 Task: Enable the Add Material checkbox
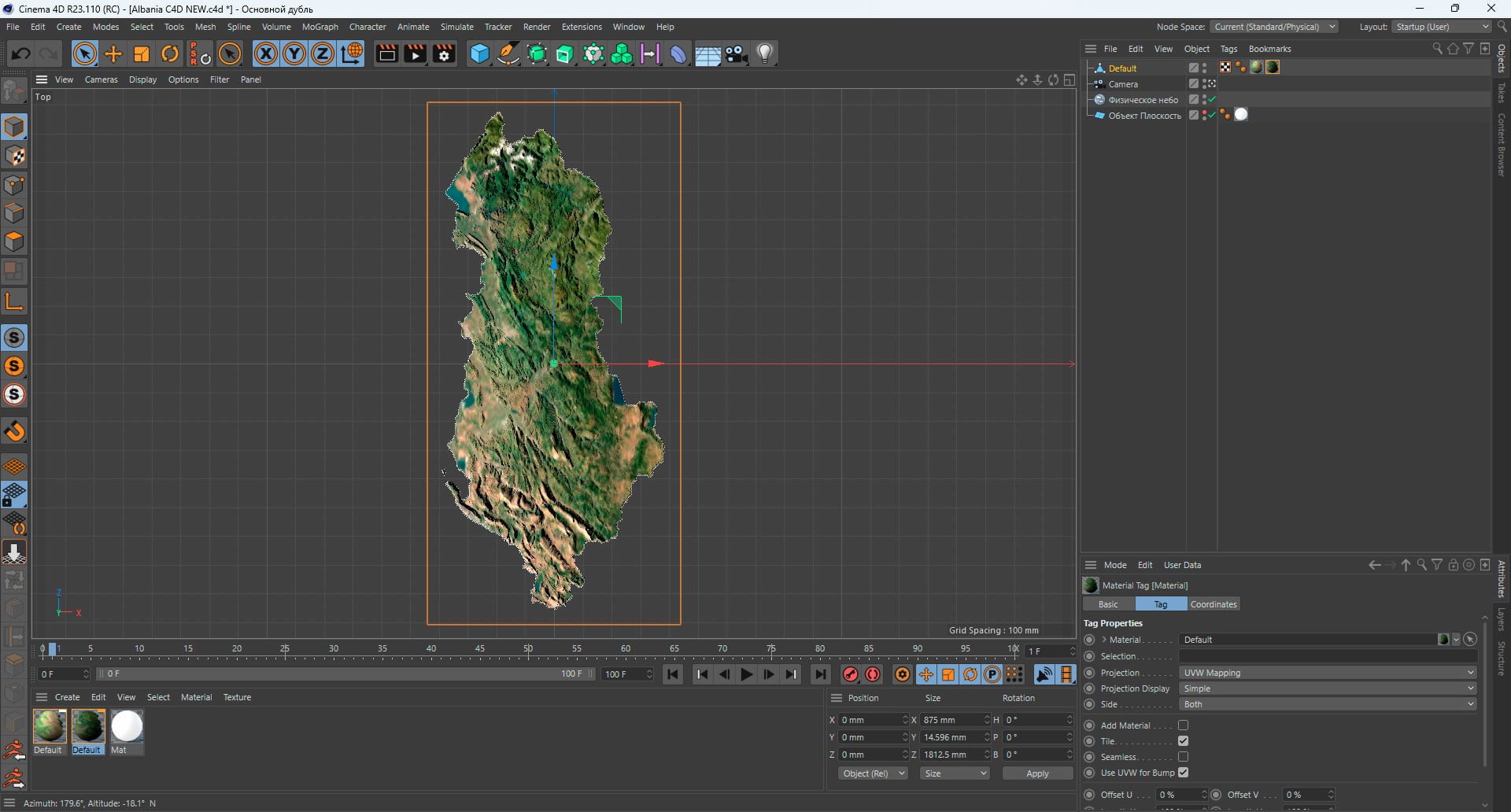1183,725
